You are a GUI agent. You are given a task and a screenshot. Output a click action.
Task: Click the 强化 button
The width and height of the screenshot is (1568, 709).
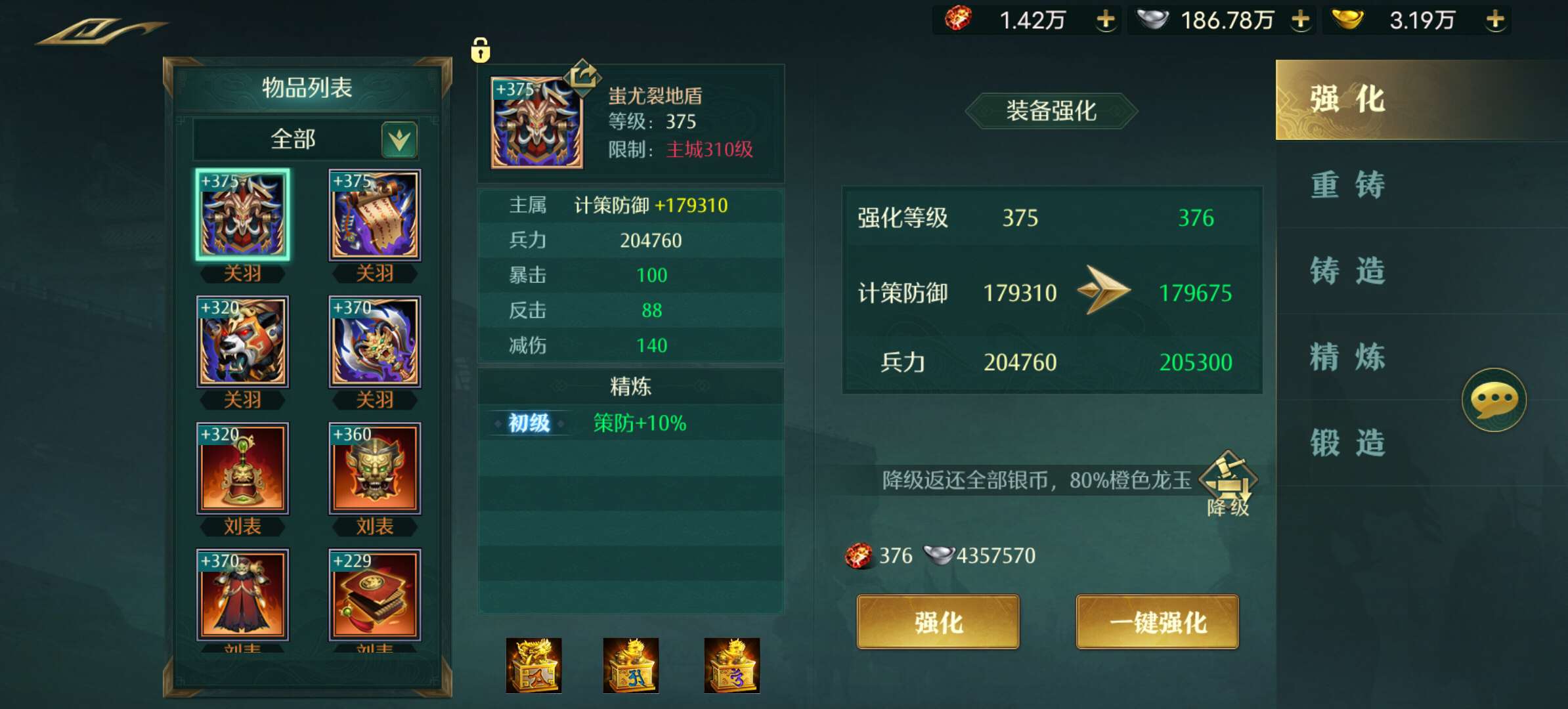tap(938, 622)
